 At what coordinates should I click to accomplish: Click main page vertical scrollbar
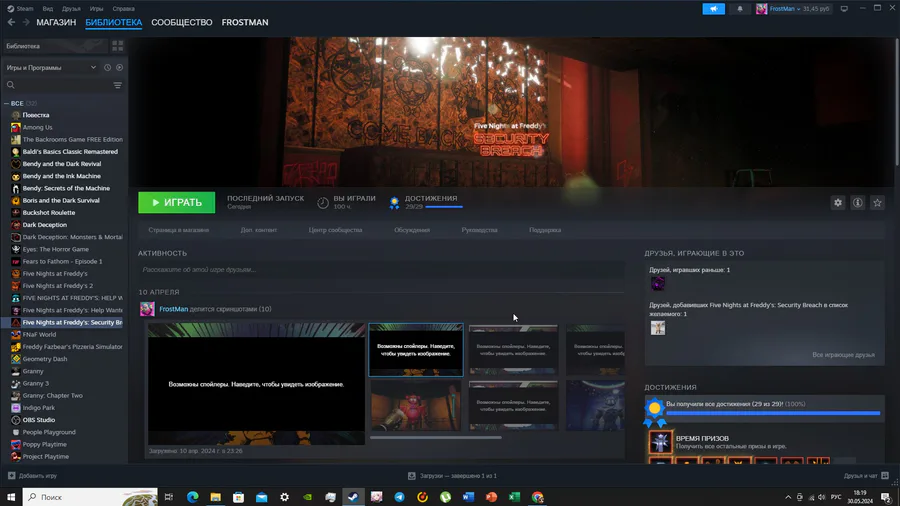[x=897, y=100]
